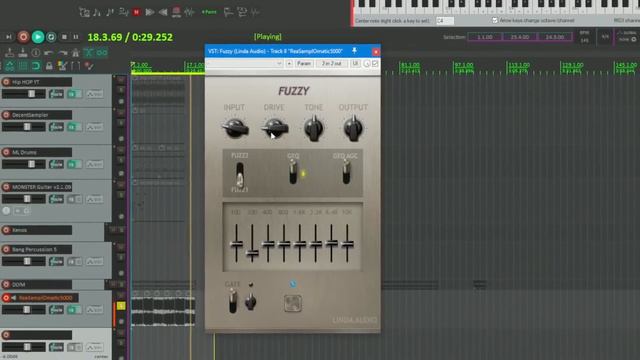Click the Redo arrow toolbar icon

tap(62, 53)
